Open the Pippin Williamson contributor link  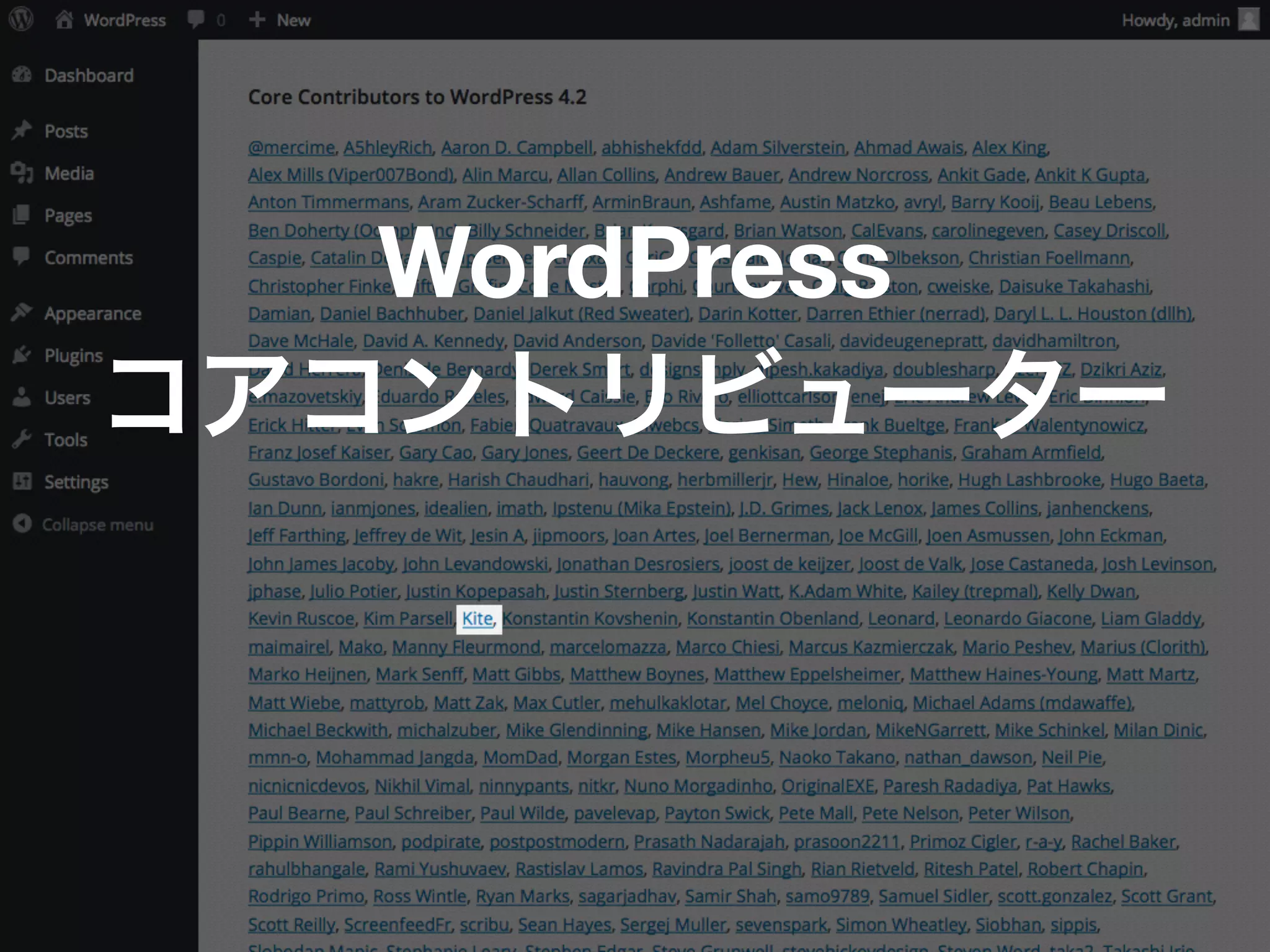click(320, 842)
